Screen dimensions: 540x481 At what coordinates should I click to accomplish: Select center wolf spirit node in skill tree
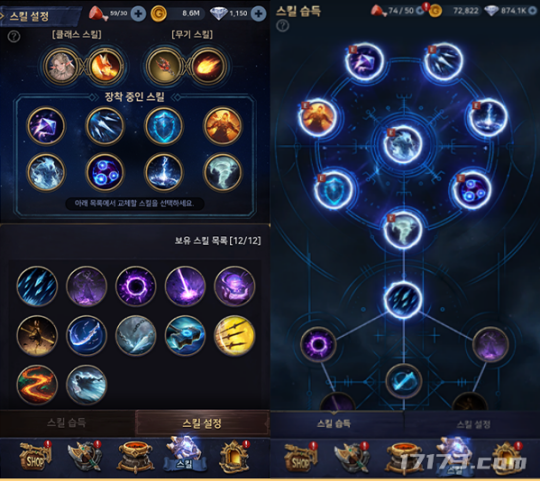pos(403,144)
